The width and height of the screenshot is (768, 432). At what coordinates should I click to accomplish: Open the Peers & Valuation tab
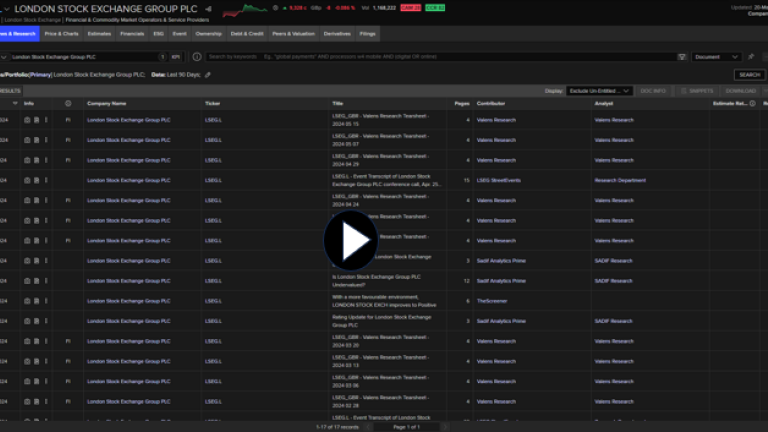(293, 33)
